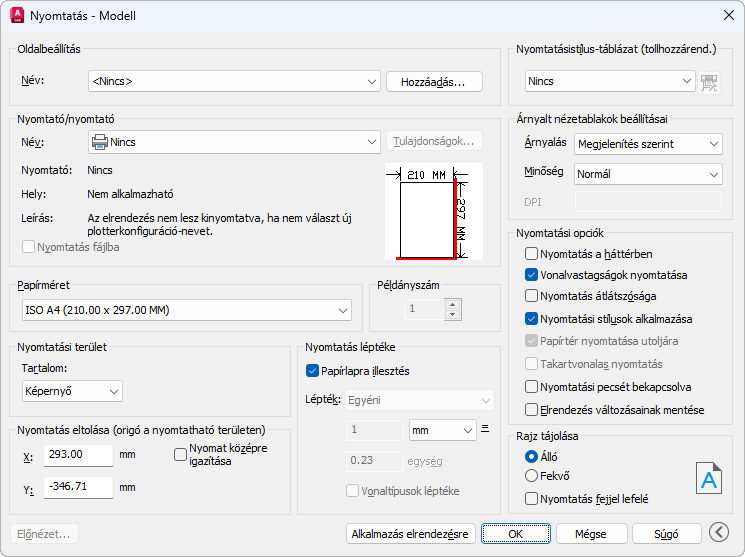Click the Mégse cancel button
Screen dimensions: 745x557
[x=591, y=534]
